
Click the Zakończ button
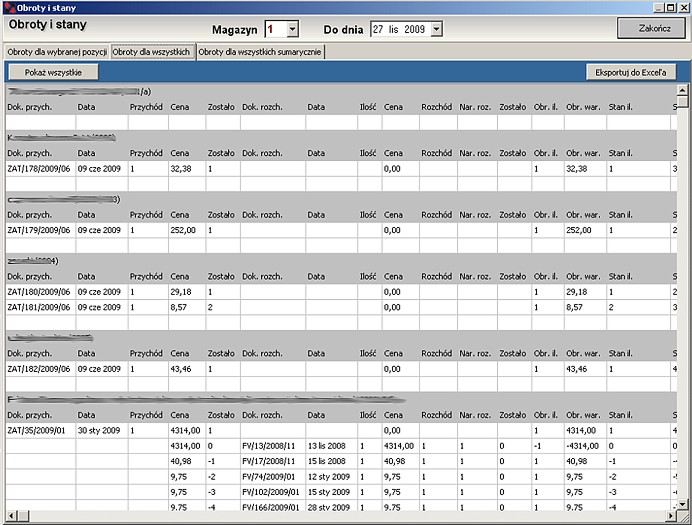point(651,28)
